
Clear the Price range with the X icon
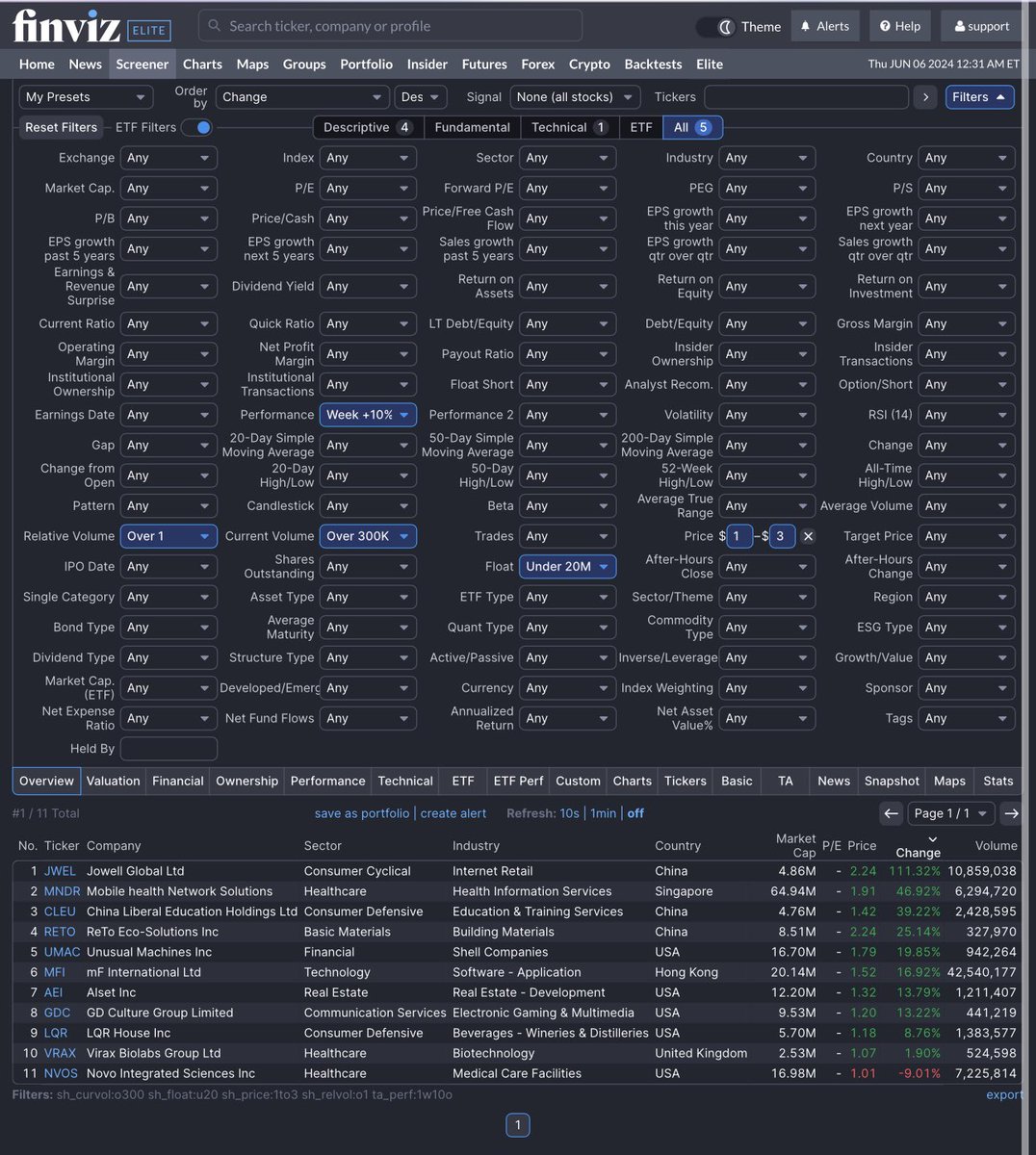click(808, 536)
